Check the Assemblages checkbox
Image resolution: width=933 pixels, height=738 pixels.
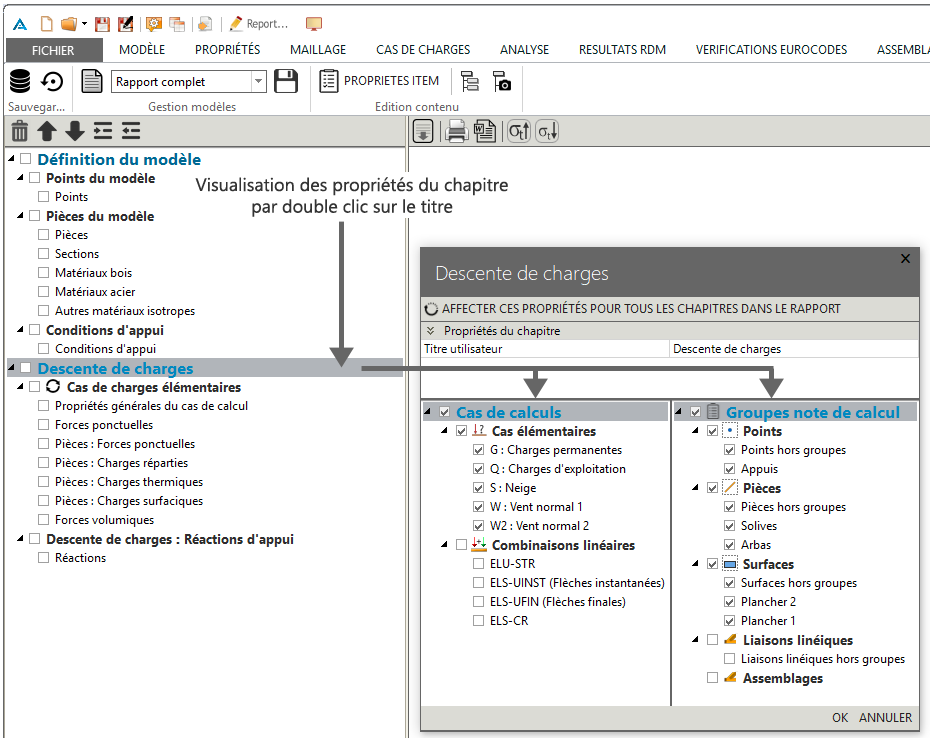pyautogui.click(x=712, y=678)
